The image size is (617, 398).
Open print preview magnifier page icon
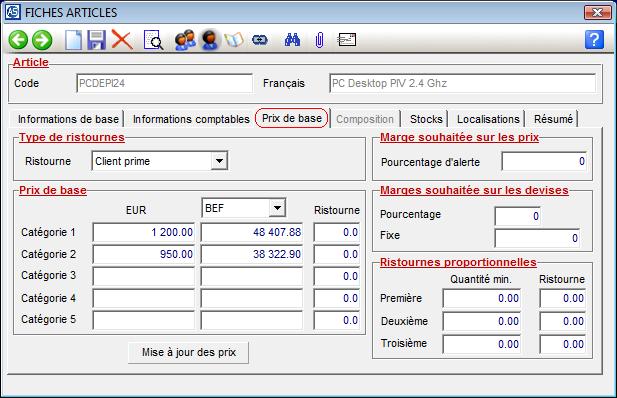point(153,40)
